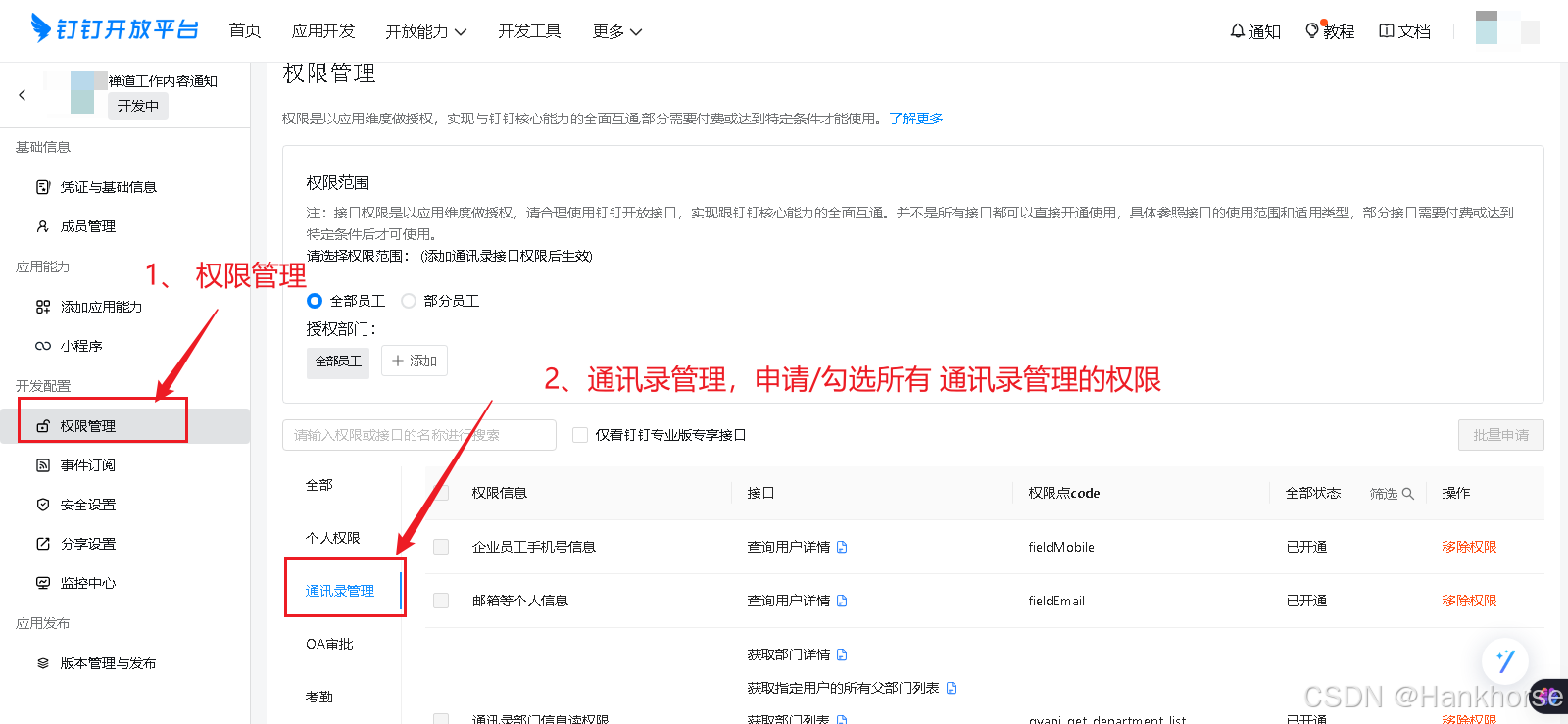1568x724 pixels.
Task: Expand the 开放能力 dropdown menu
Action: (426, 31)
